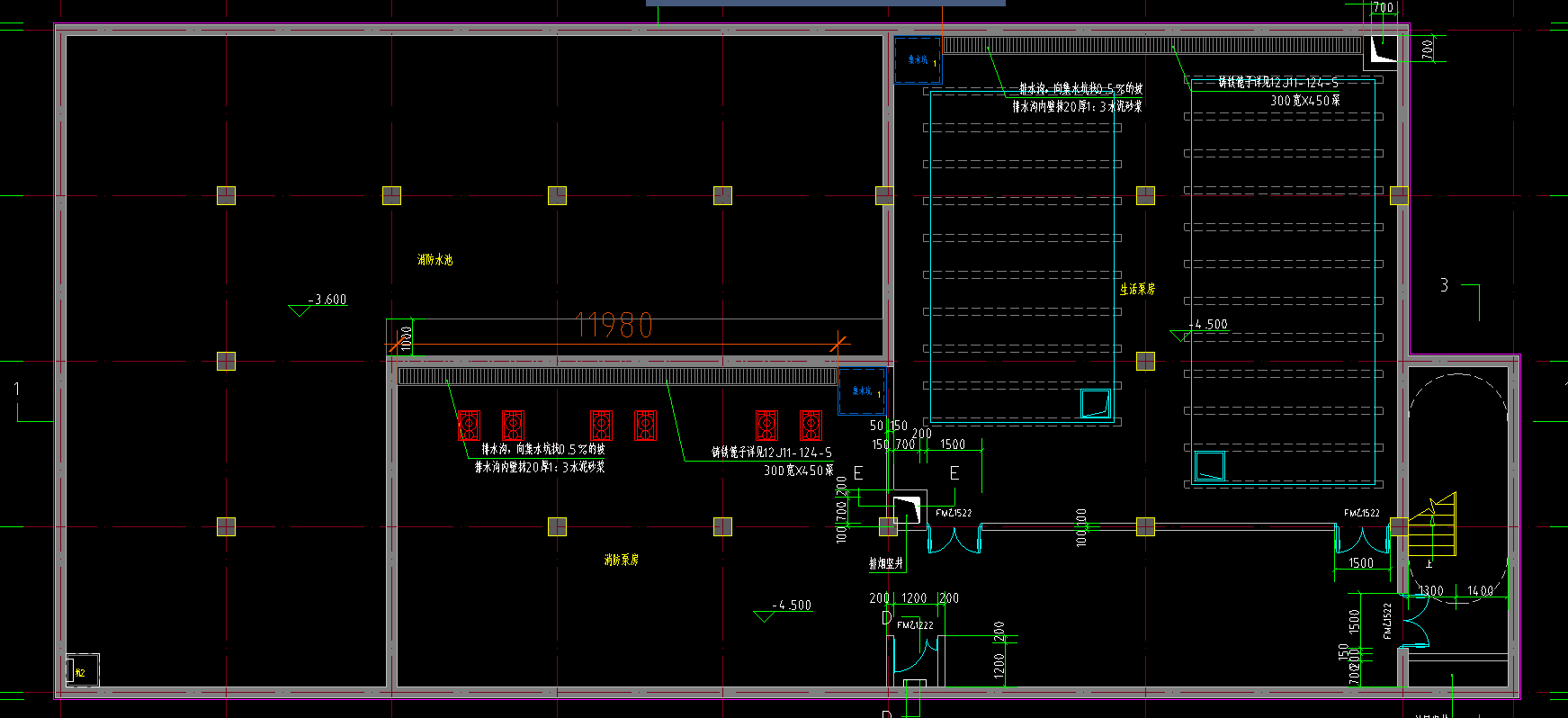Click the section letter D marker
Screen dimensions: 1568x718
(x=886, y=618)
